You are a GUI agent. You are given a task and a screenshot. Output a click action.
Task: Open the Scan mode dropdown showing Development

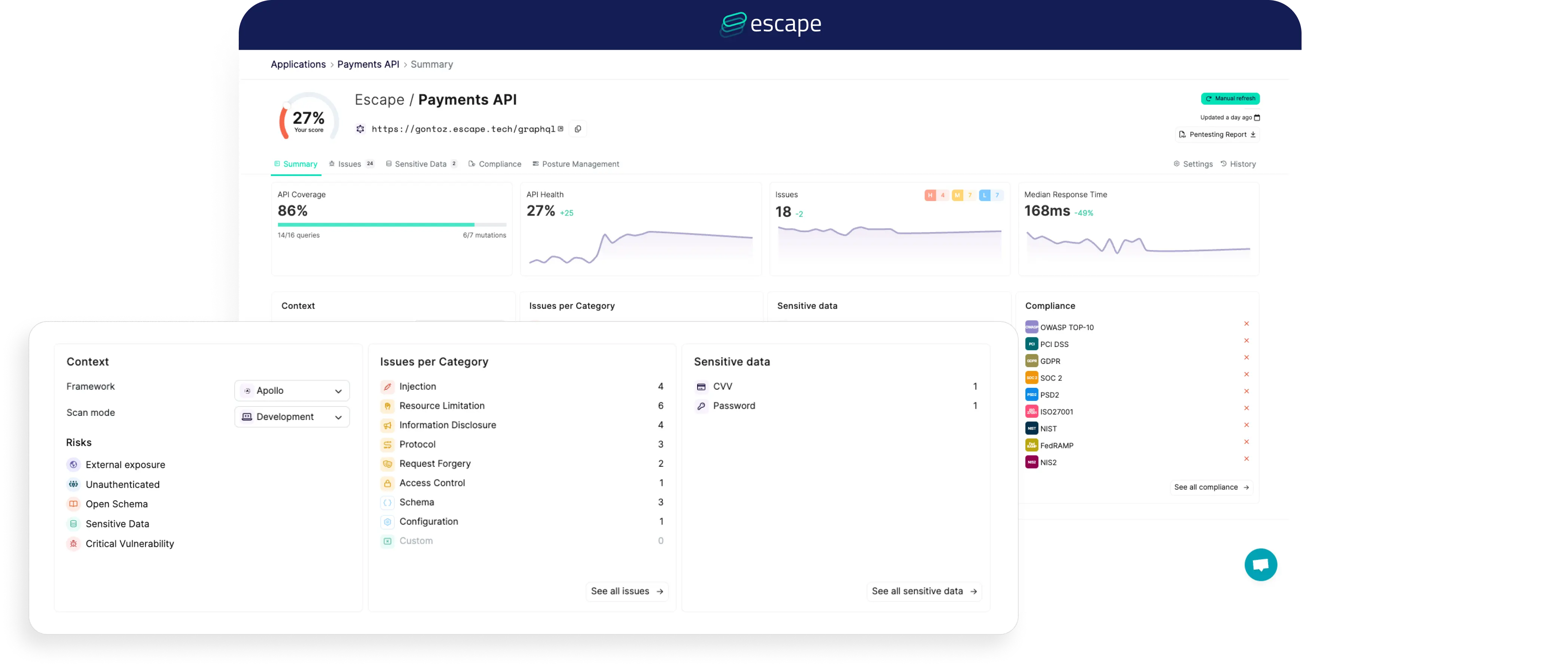click(x=292, y=417)
